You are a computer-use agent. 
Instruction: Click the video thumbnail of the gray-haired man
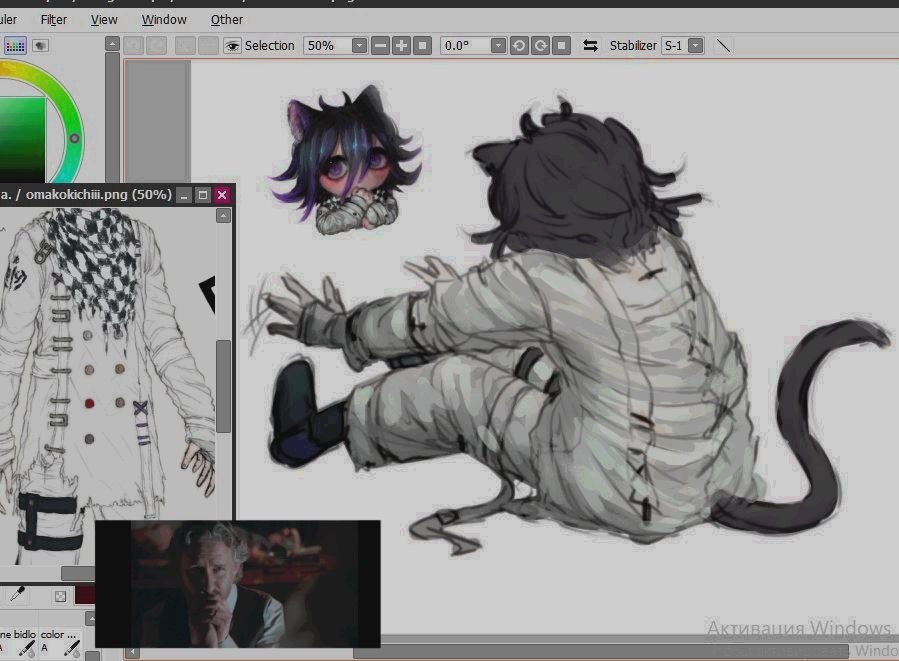(237, 584)
